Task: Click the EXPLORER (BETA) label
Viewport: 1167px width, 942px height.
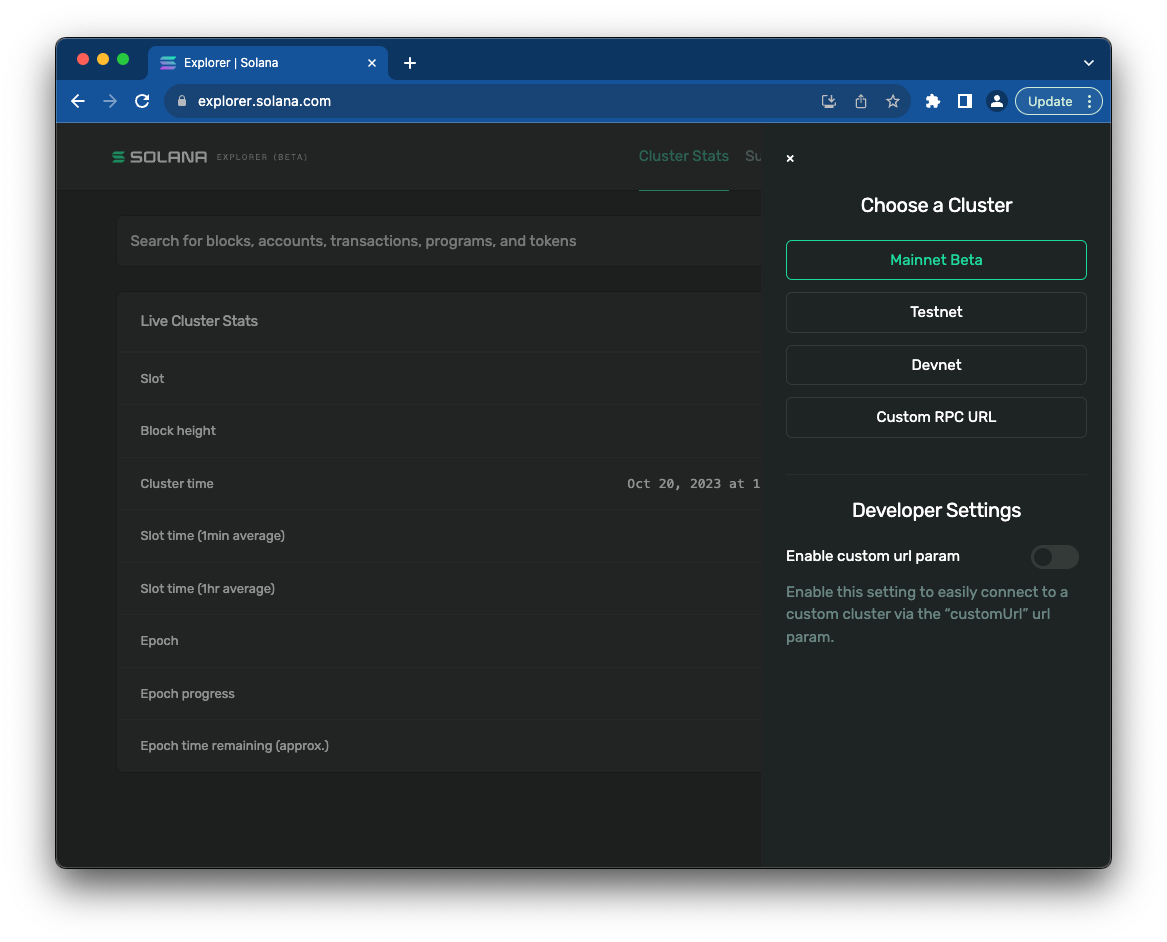Action: pyautogui.click(x=262, y=157)
